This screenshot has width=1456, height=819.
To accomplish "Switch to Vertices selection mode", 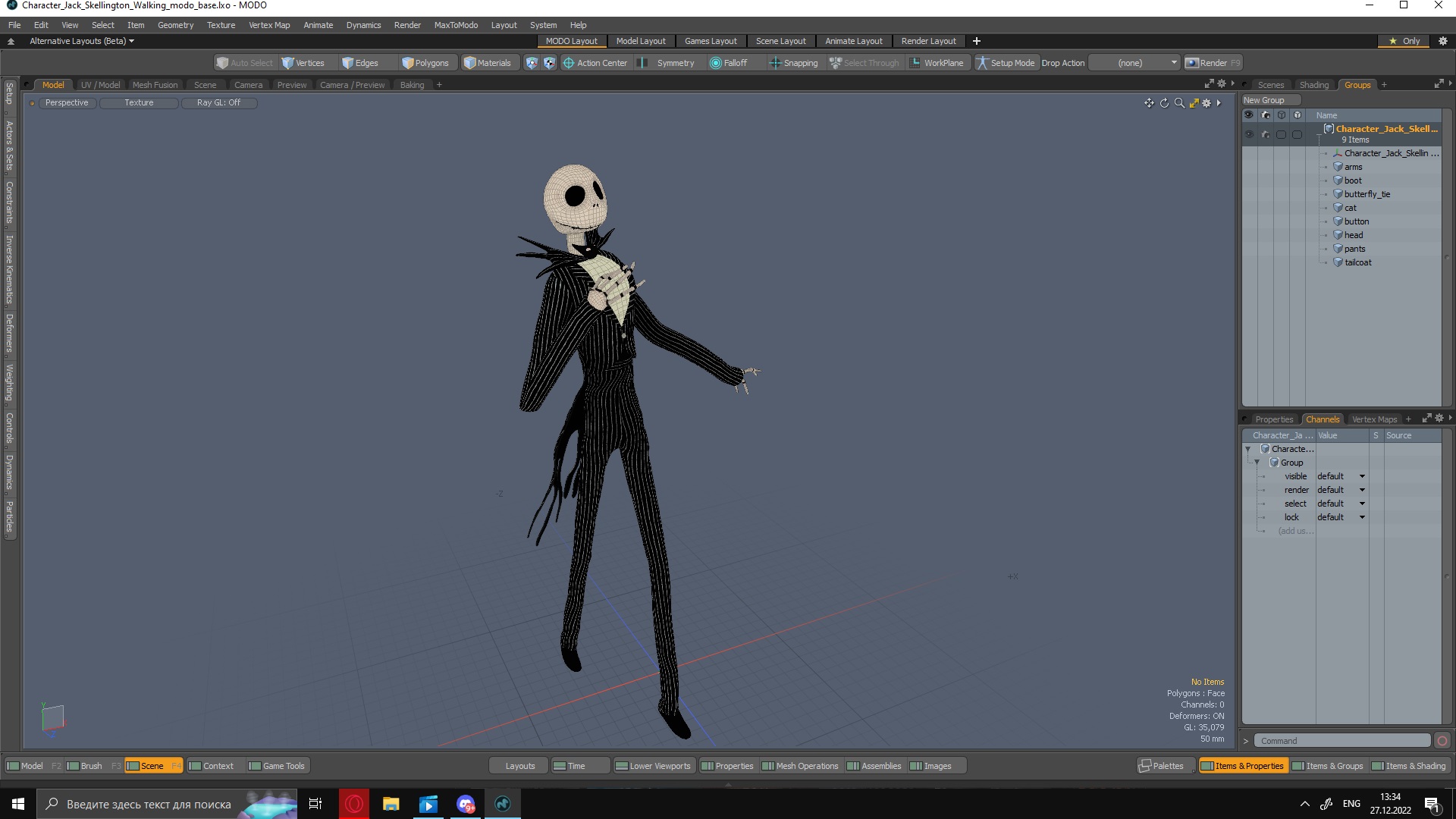I will [303, 63].
